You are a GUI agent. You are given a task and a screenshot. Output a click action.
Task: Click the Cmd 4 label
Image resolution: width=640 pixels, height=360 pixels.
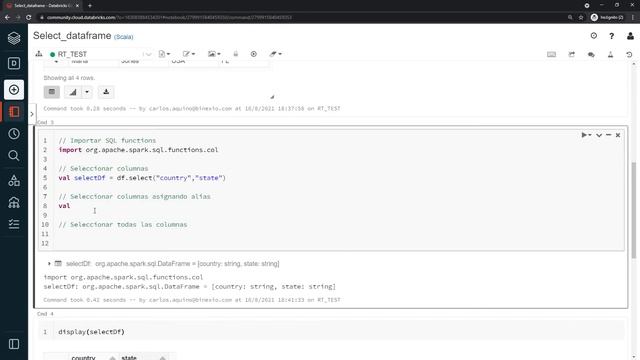pyautogui.click(x=45, y=314)
